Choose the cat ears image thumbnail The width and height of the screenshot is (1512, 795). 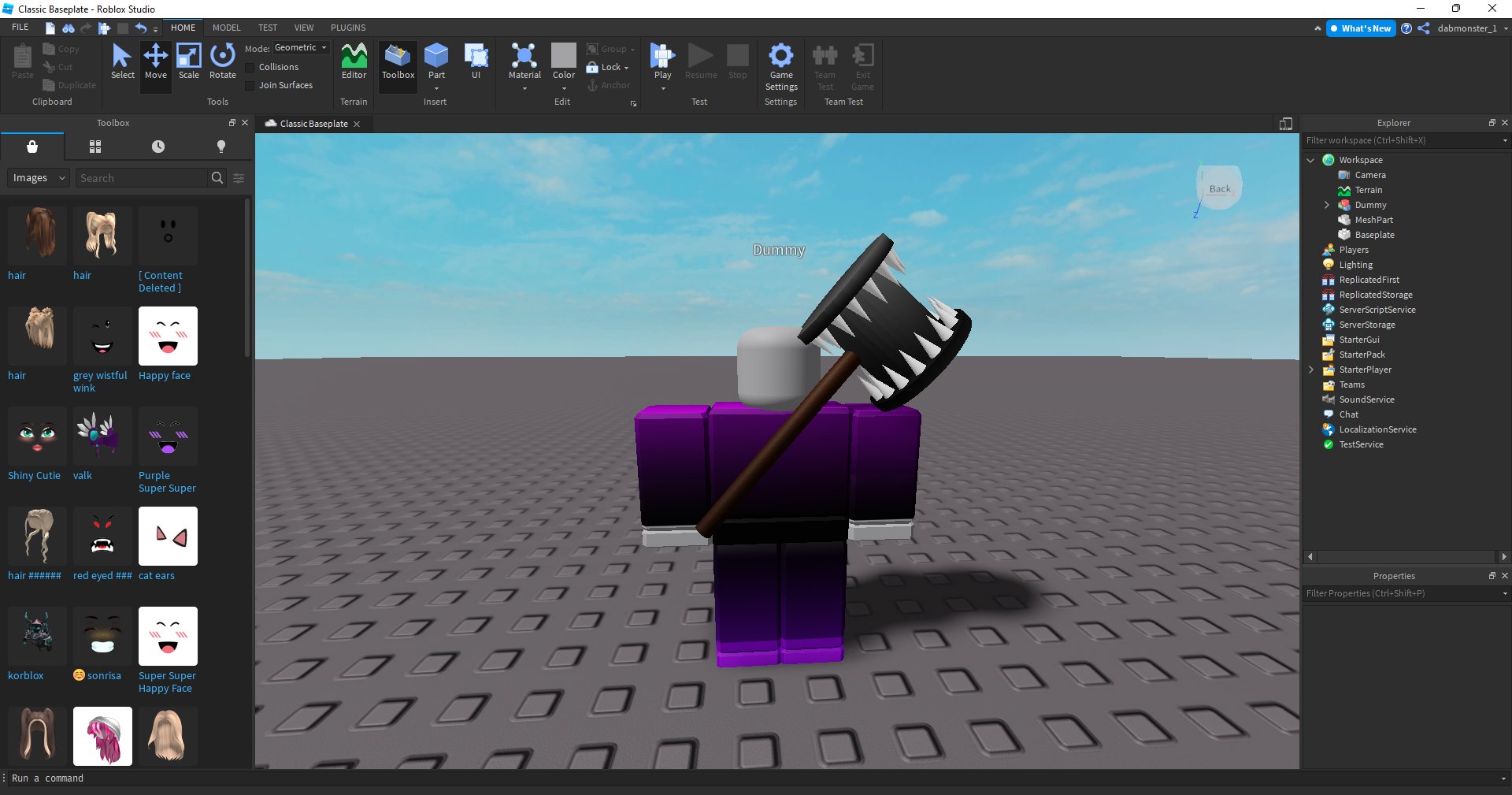[168, 536]
